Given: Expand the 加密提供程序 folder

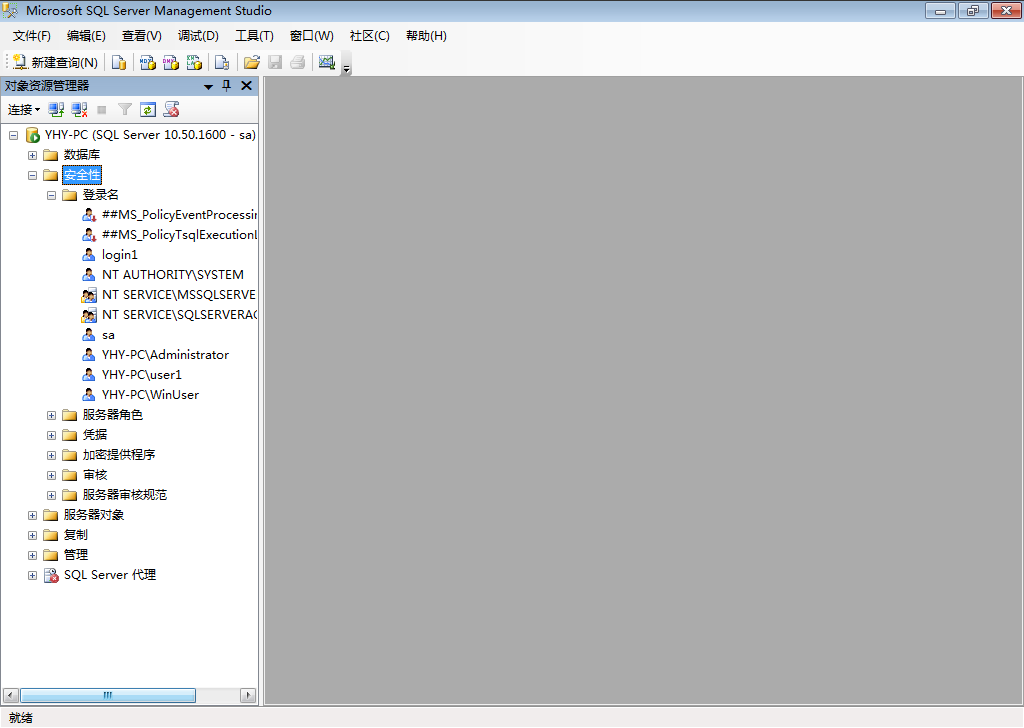Looking at the screenshot, I should pos(51,455).
